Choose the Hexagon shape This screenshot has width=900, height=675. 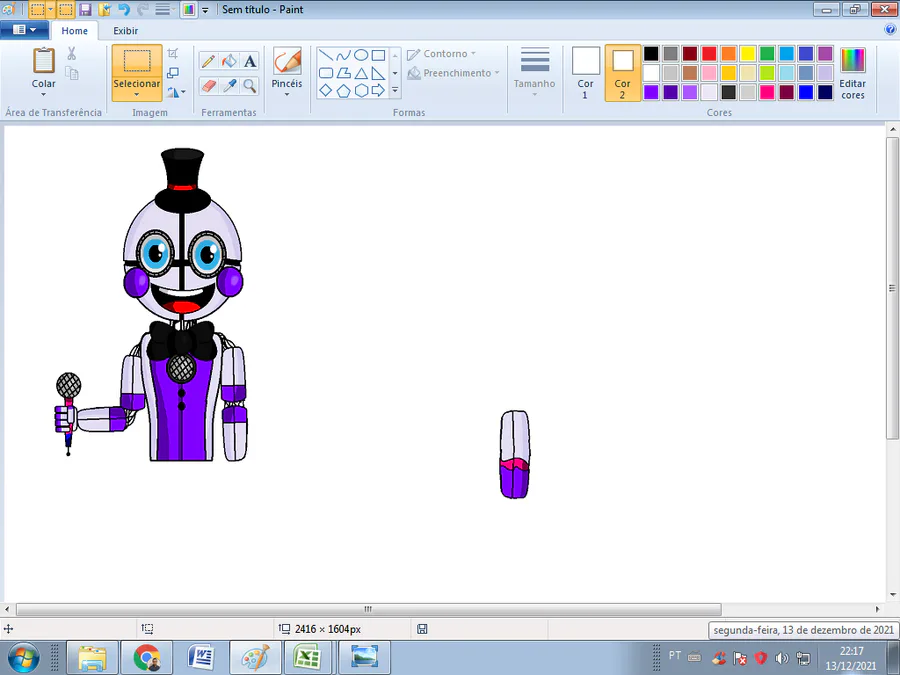(361, 90)
